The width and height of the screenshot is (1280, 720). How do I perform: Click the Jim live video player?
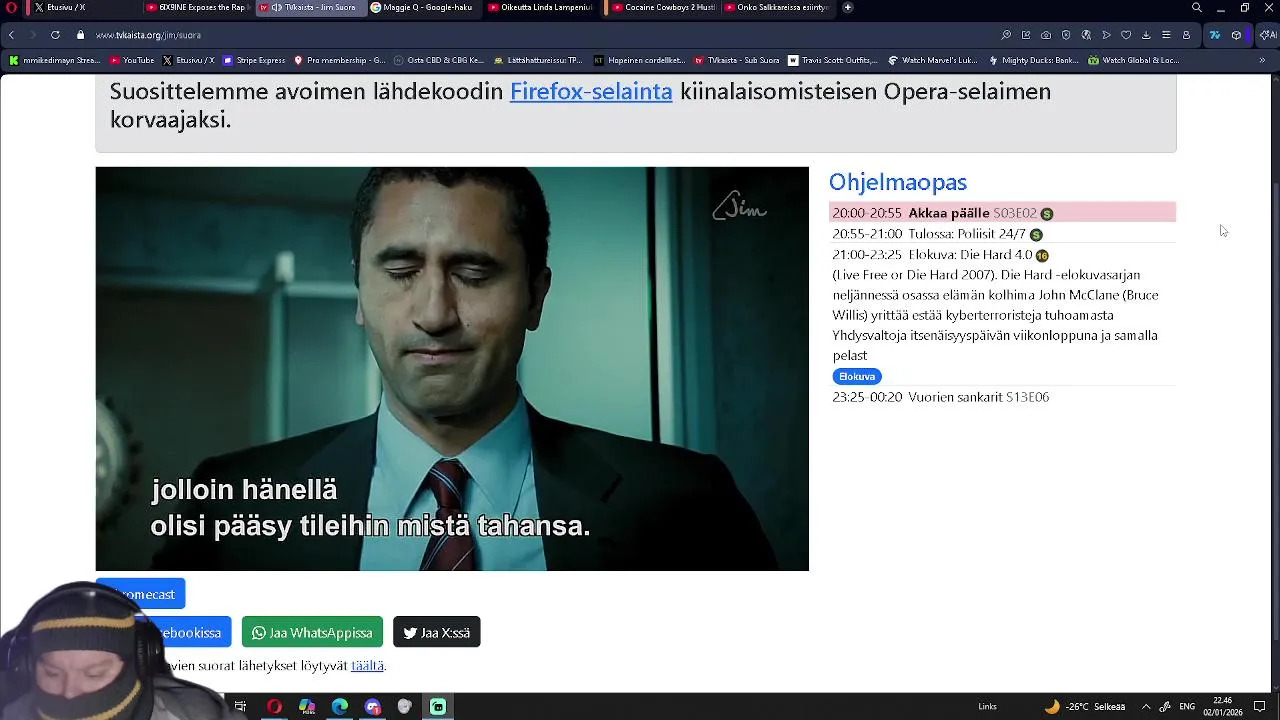[x=452, y=369]
